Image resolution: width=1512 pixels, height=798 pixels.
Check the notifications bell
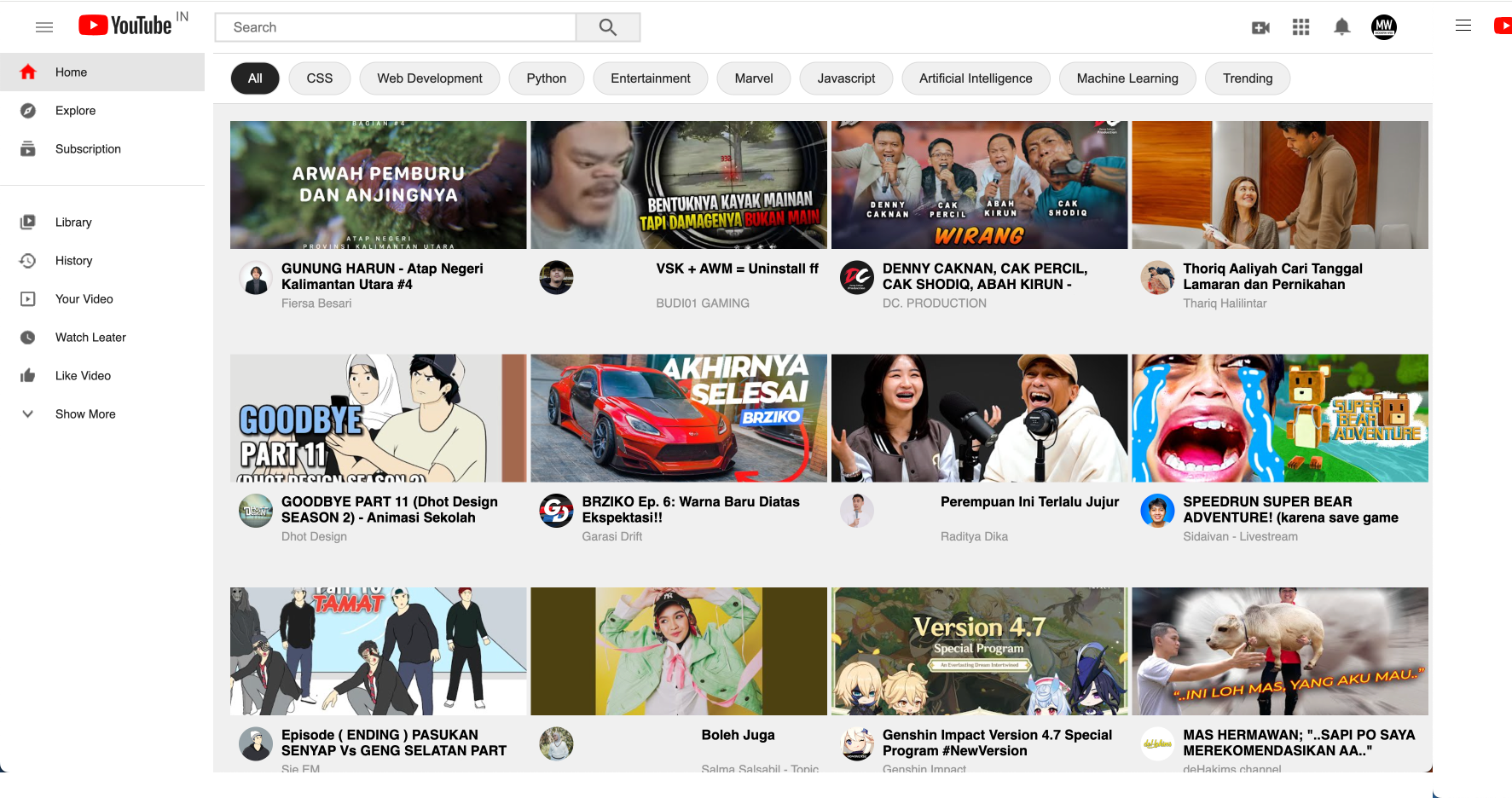(1341, 27)
